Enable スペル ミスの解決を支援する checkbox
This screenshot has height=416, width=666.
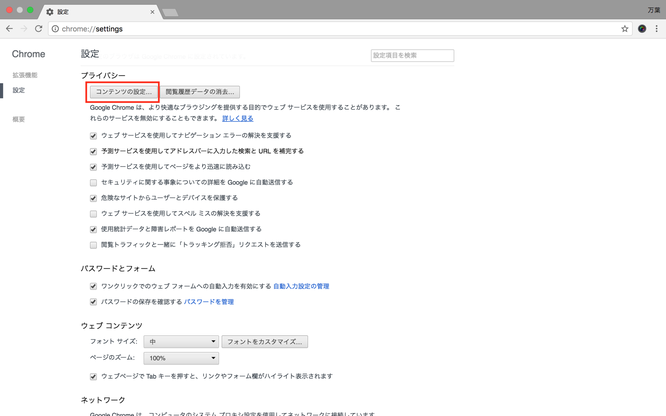click(x=93, y=214)
